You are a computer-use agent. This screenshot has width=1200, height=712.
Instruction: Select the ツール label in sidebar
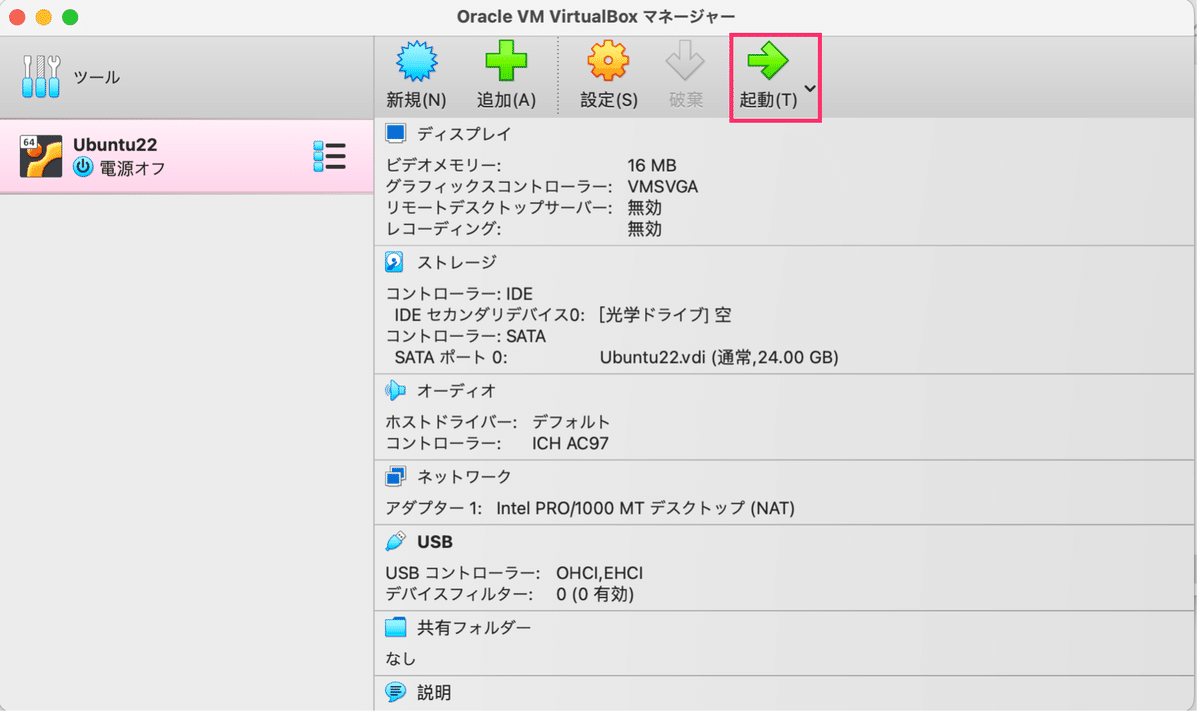point(97,77)
